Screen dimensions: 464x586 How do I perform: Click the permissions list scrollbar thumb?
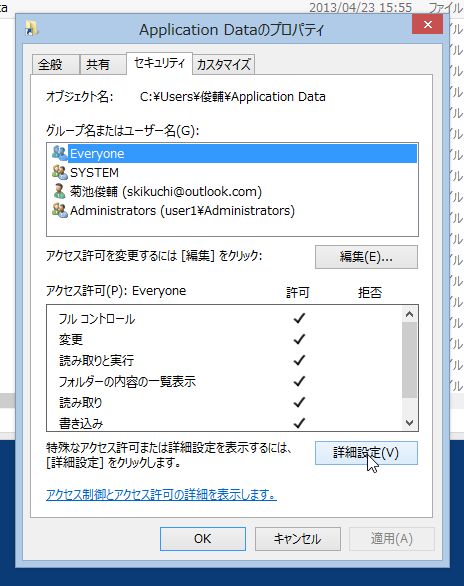tap(409, 360)
